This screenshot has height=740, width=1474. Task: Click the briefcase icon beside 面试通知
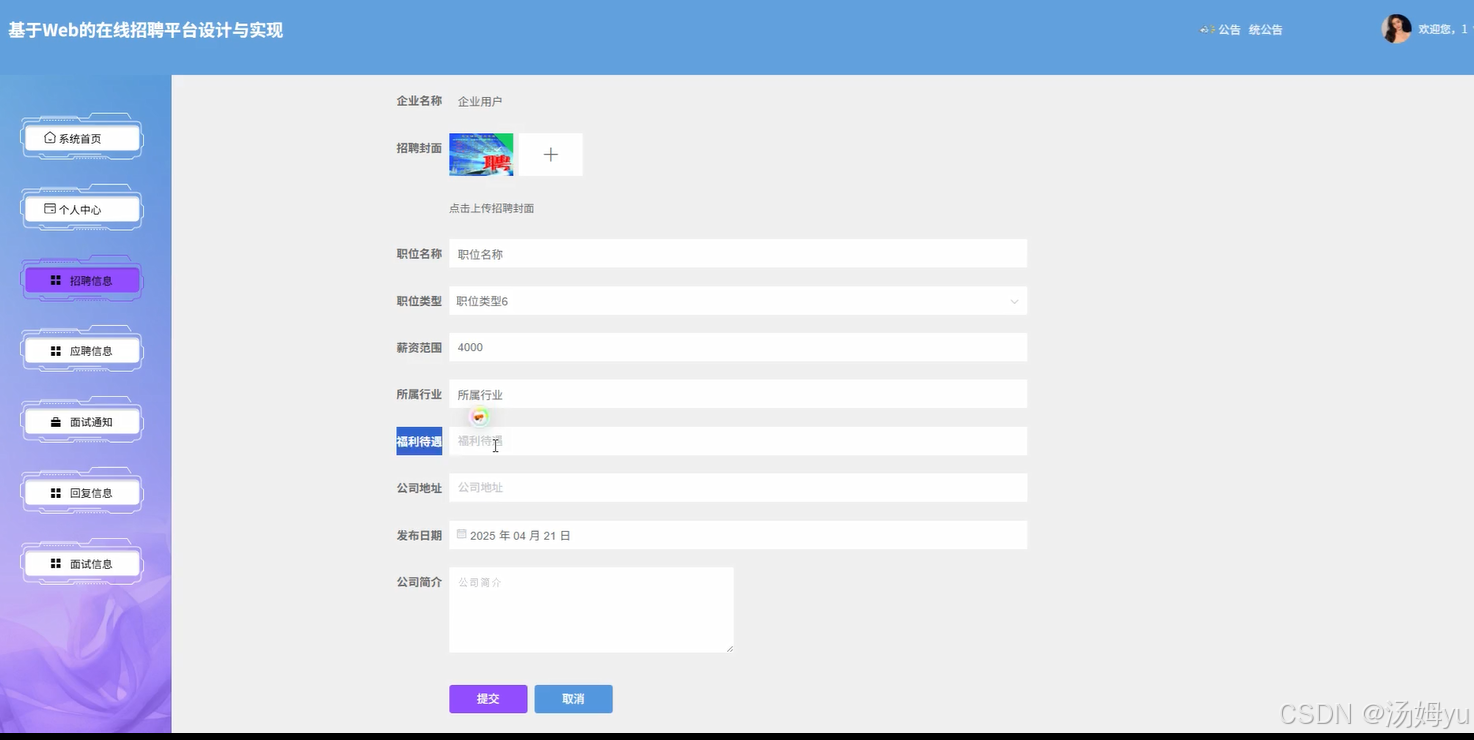point(56,422)
